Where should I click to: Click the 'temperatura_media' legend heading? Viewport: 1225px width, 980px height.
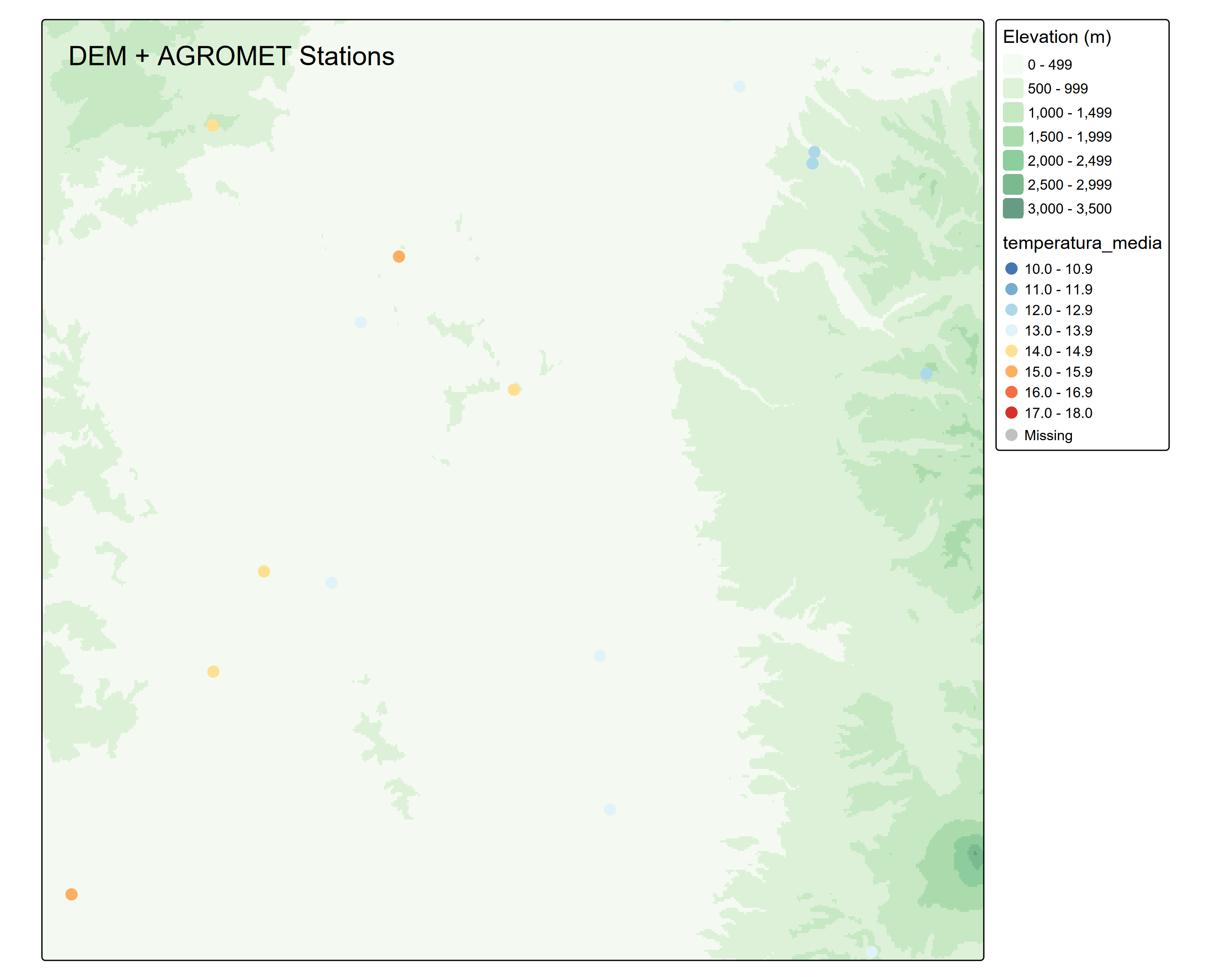coord(1082,243)
